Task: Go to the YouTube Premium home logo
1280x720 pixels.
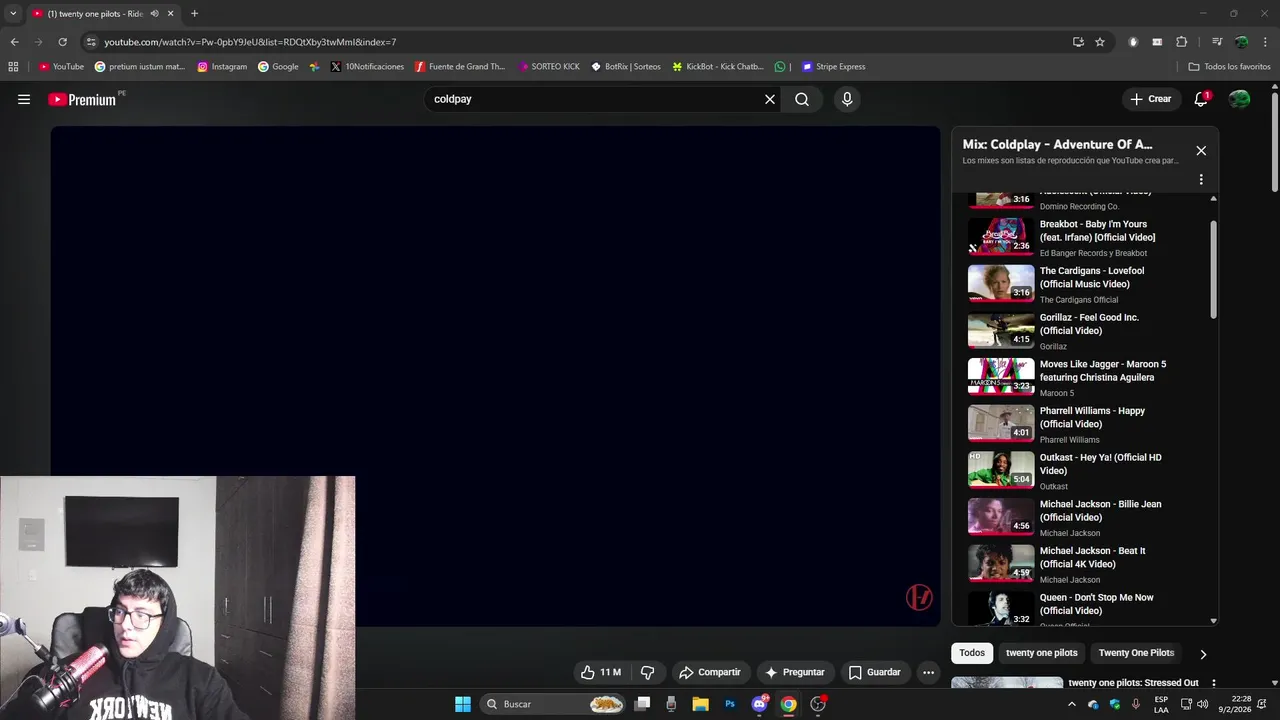Action: [82, 99]
